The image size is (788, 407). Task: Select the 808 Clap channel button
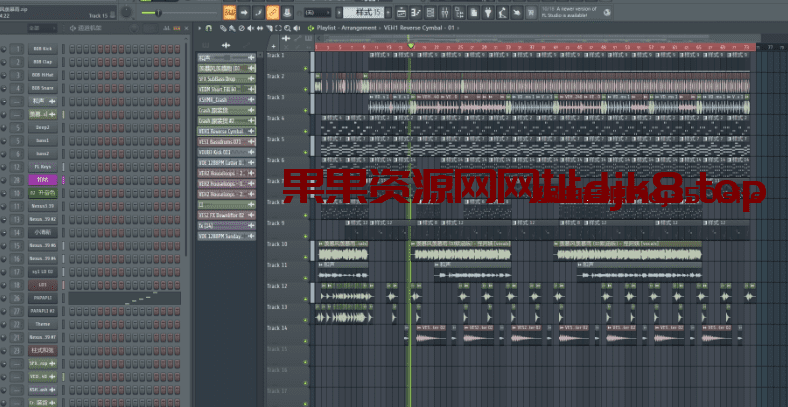pyautogui.click(x=42, y=61)
